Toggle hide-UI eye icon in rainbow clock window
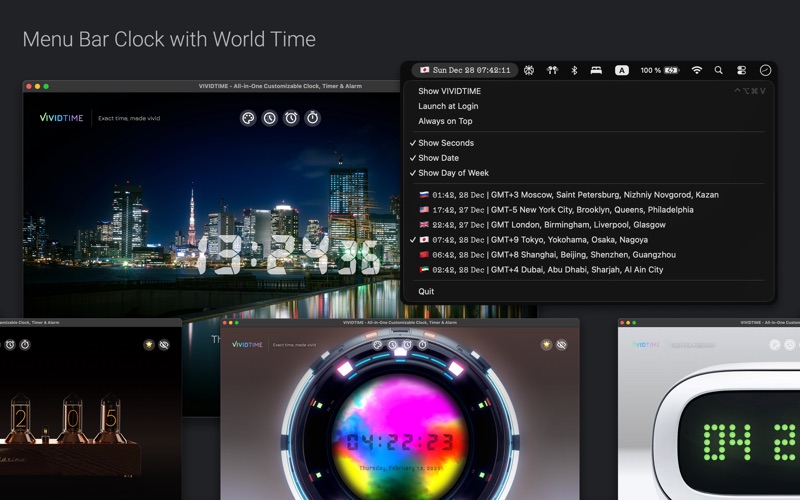Image resolution: width=800 pixels, height=500 pixels. (561, 345)
